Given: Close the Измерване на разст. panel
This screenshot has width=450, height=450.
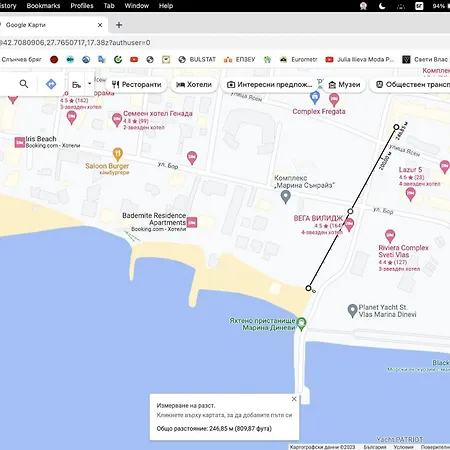Looking at the screenshot, I should point(294,399).
